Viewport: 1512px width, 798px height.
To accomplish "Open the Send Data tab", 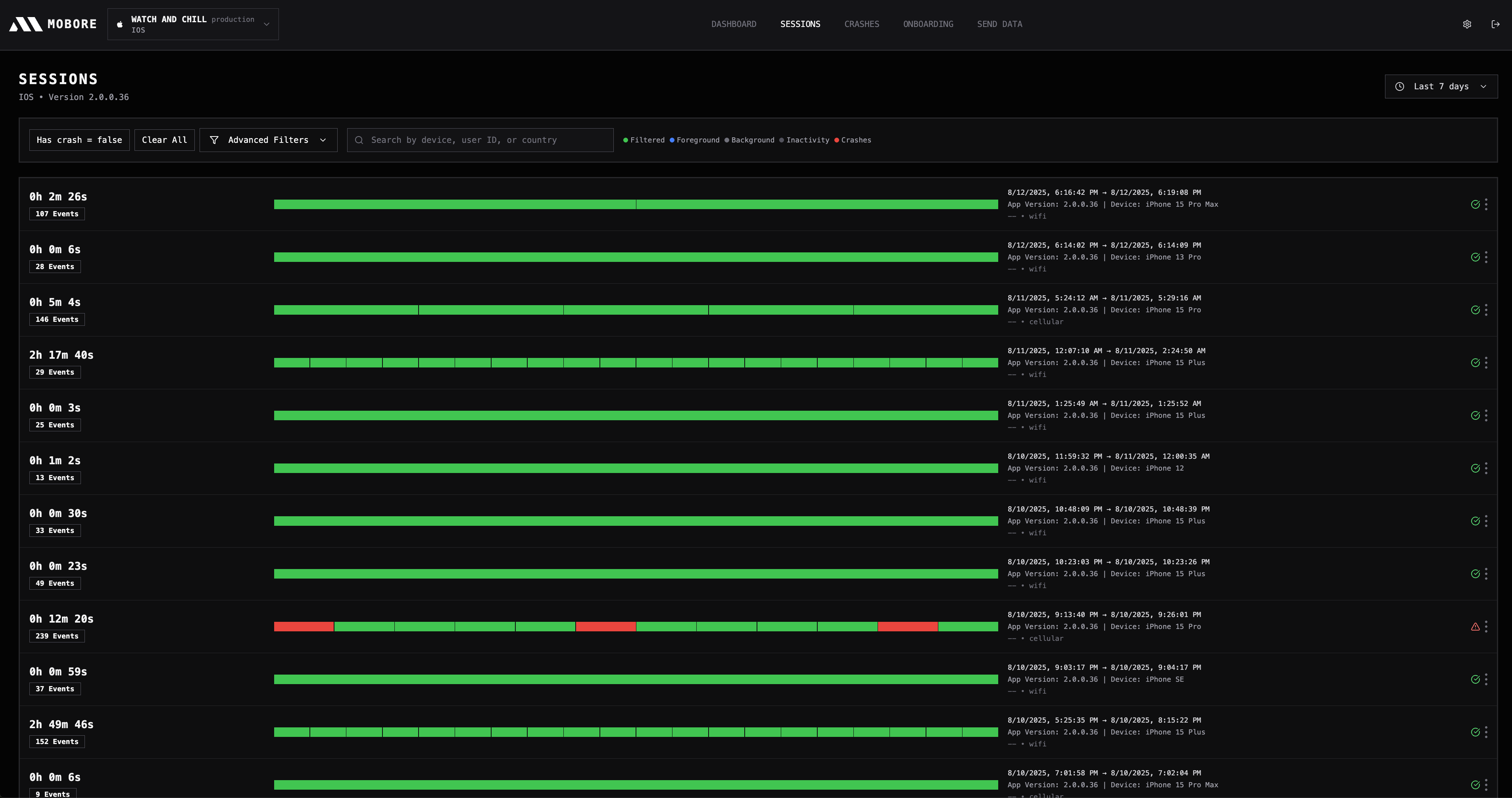I will click(x=999, y=24).
